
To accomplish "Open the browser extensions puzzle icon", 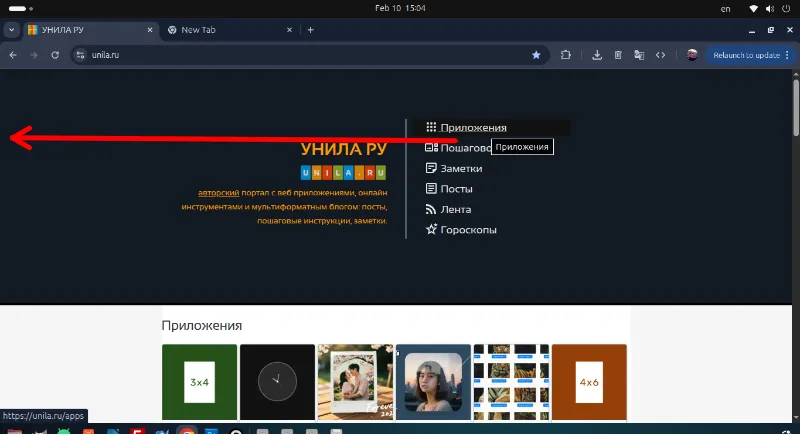I will [565, 55].
